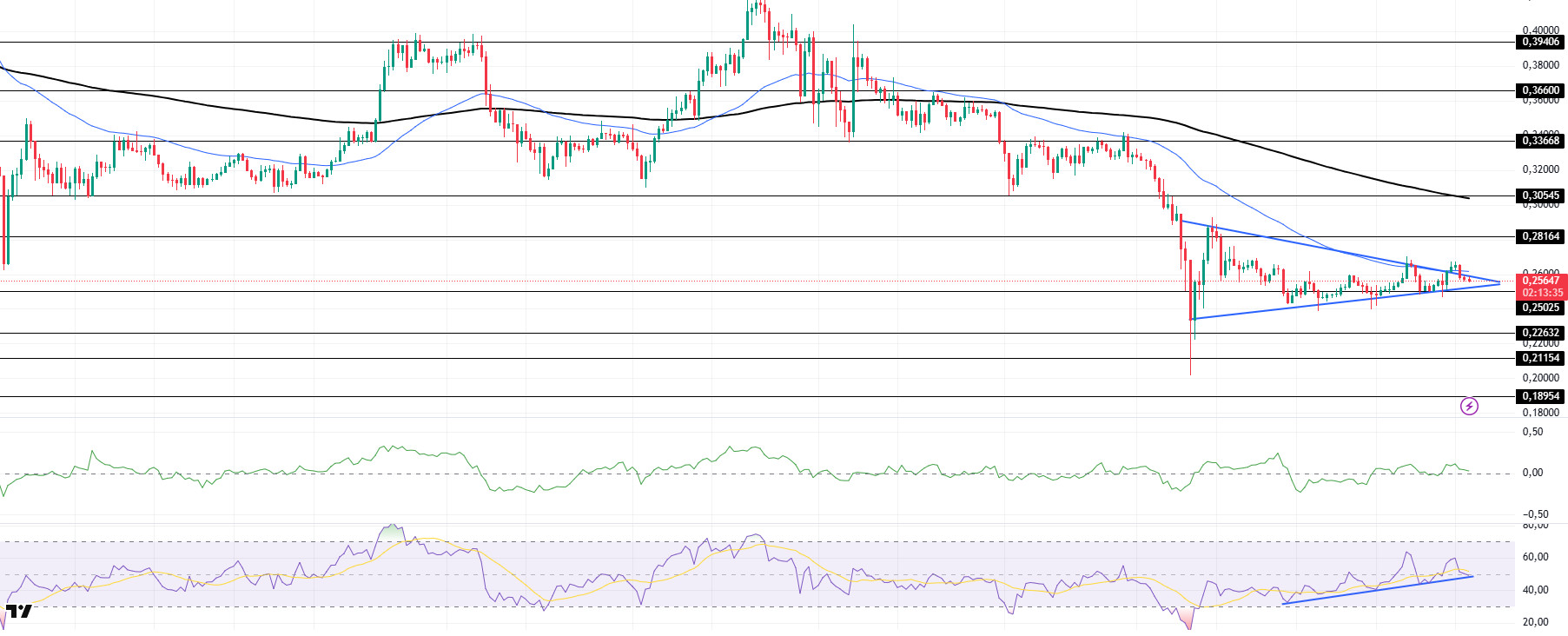Click the 60,00 RSI axis value

click(x=1536, y=557)
